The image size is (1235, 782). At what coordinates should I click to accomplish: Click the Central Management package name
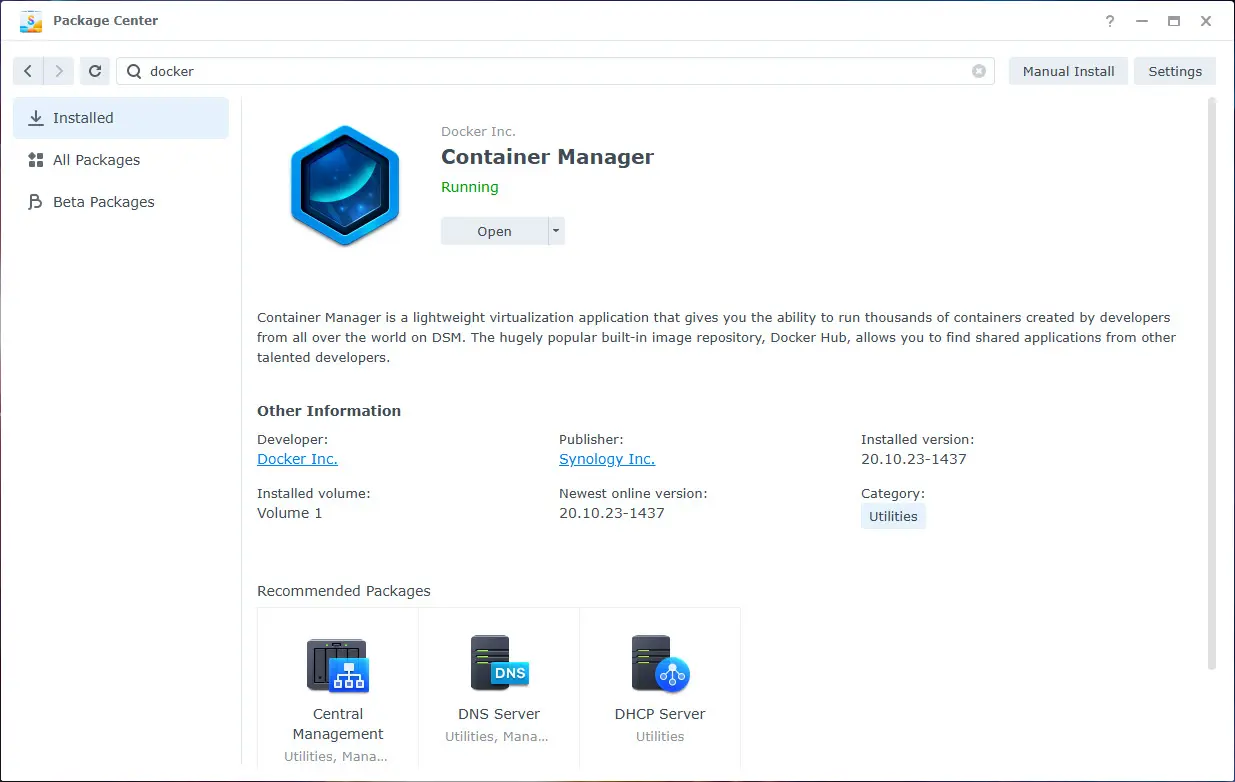coord(338,724)
